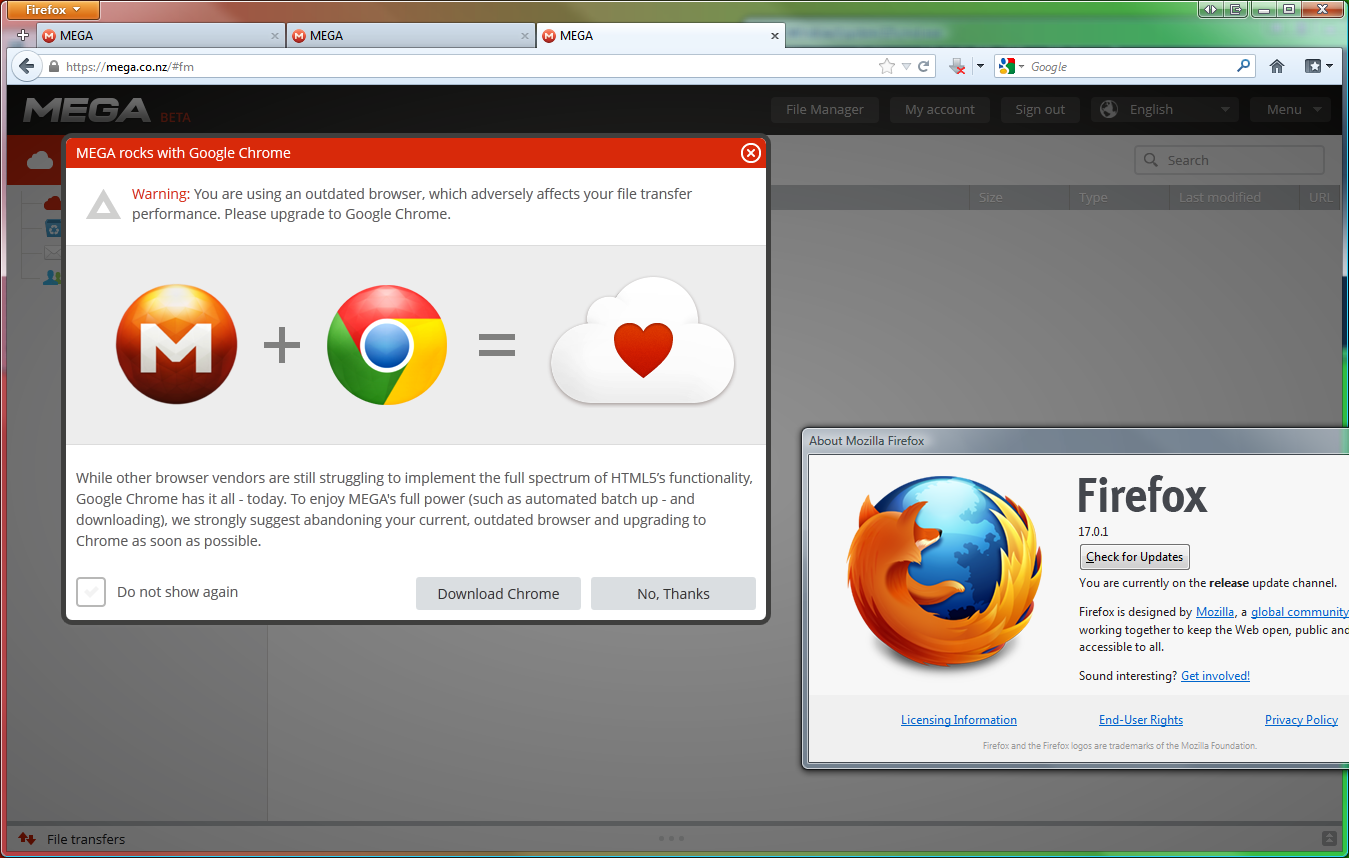Screen dimensions: 1349x858
Task: Open the orange Firefox application menu
Action: click(x=54, y=10)
